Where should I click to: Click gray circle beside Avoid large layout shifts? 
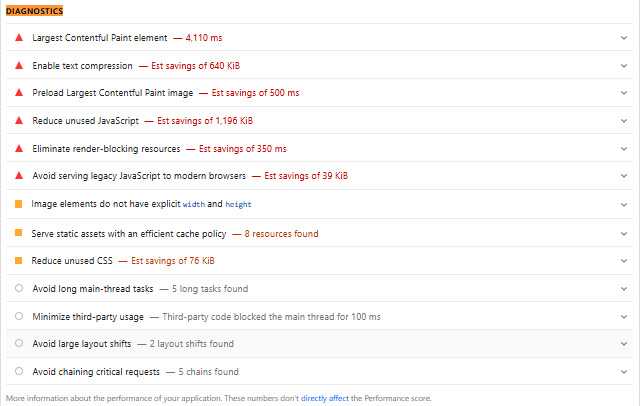pyautogui.click(x=18, y=344)
